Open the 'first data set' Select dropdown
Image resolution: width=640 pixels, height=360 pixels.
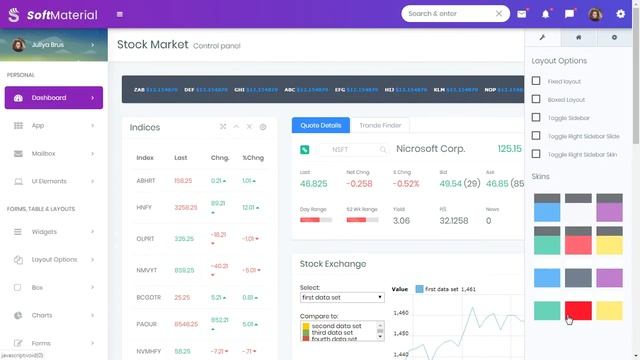click(342, 298)
